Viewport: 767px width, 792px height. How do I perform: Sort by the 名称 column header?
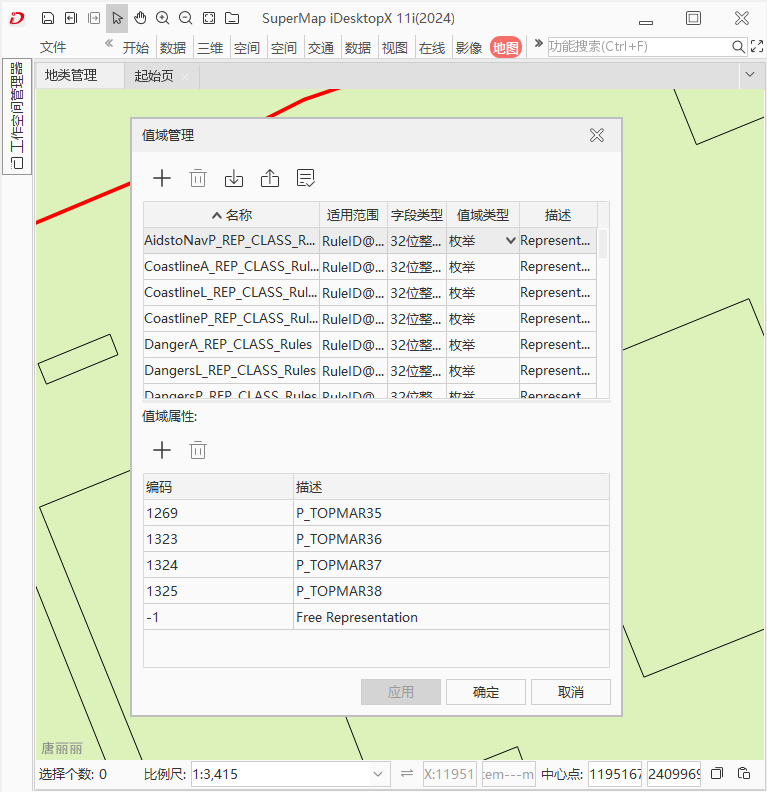tap(231, 215)
